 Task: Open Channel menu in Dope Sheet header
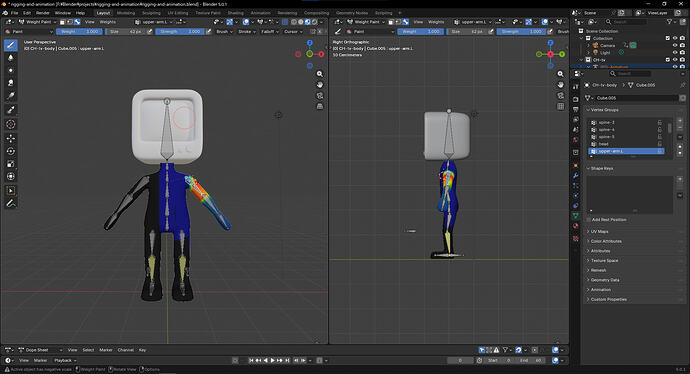coord(125,350)
